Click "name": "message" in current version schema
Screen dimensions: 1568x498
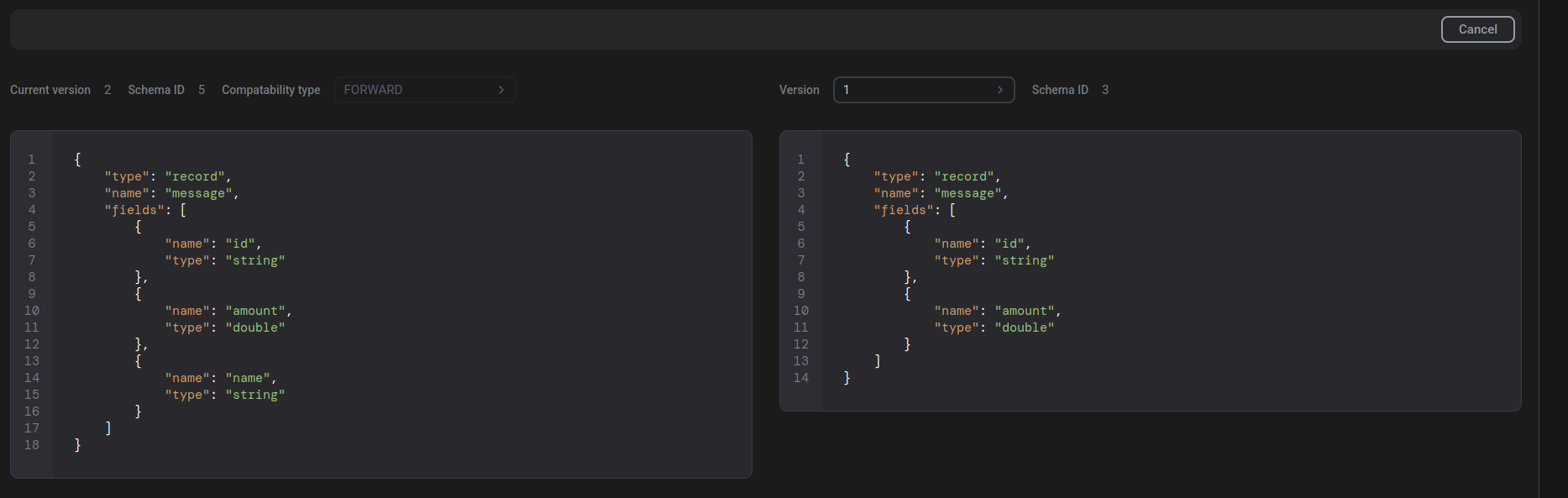click(171, 193)
